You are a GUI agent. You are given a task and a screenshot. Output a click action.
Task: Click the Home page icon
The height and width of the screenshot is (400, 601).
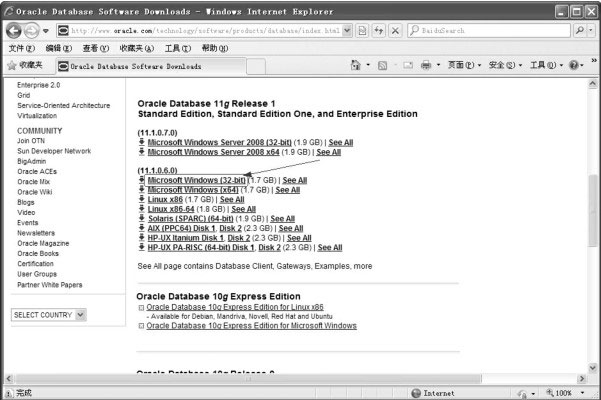[356, 66]
